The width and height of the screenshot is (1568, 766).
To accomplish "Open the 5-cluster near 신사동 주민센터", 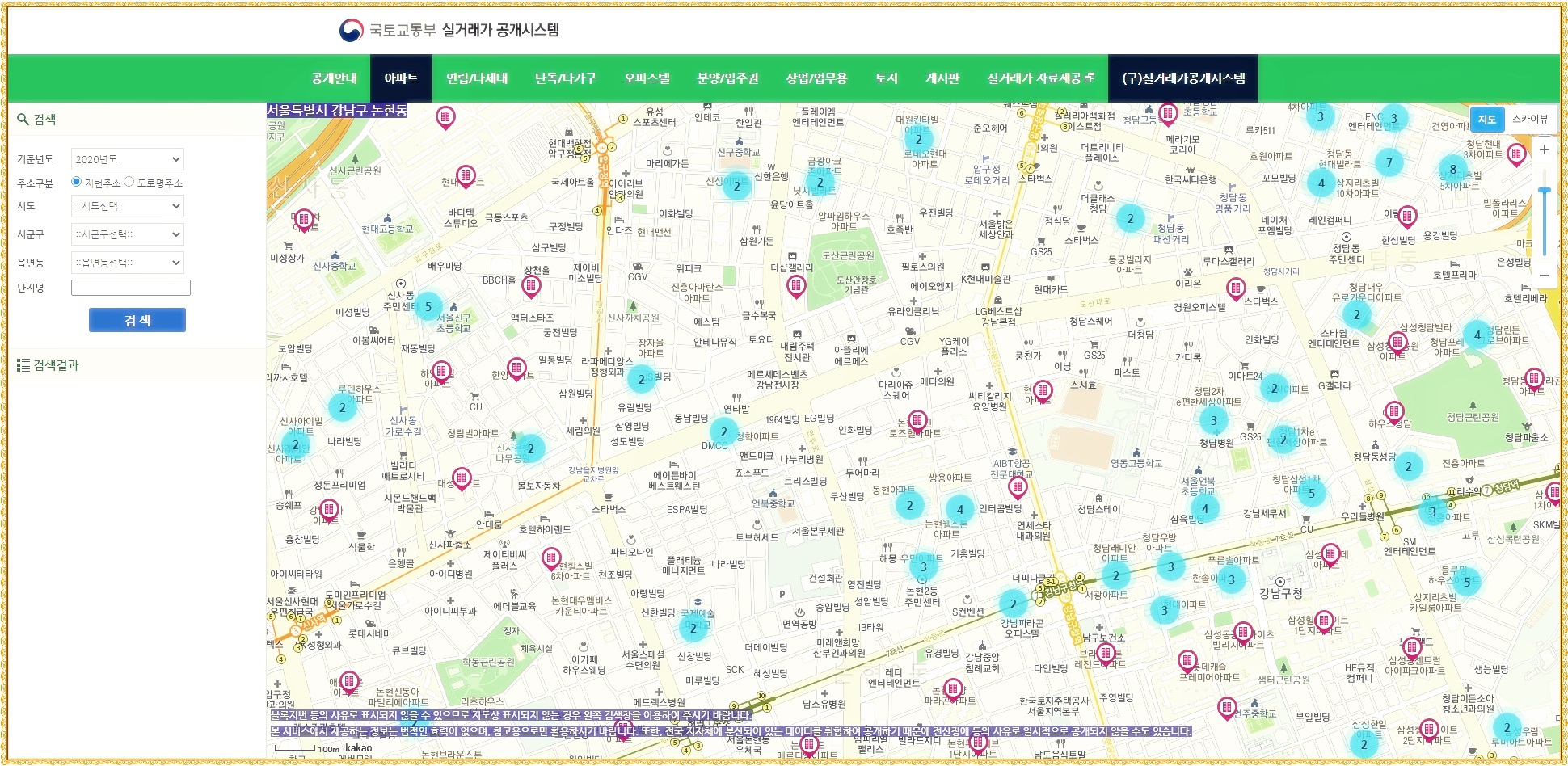I will tap(428, 306).
